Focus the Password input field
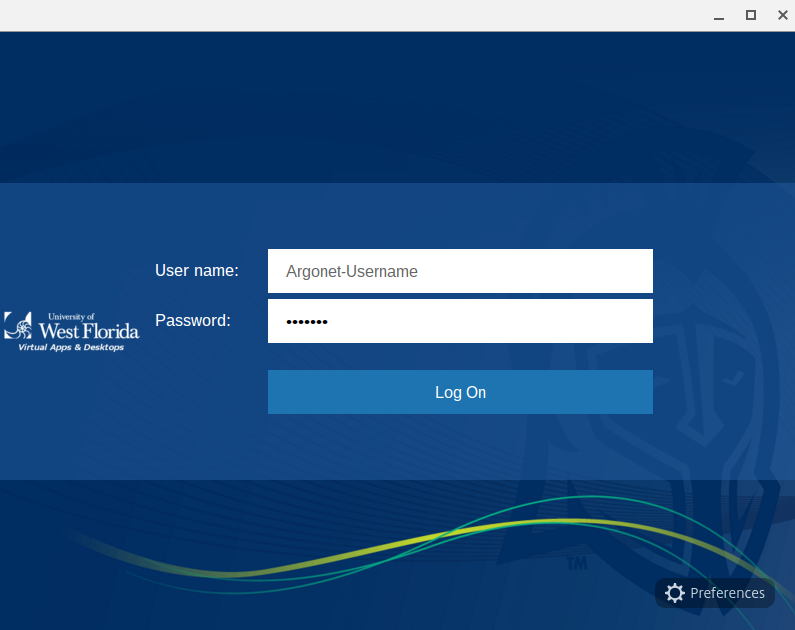Image resolution: width=795 pixels, height=630 pixels. click(460, 321)
